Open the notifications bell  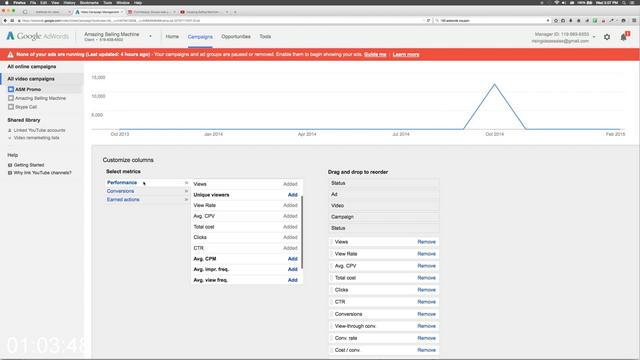624,37
